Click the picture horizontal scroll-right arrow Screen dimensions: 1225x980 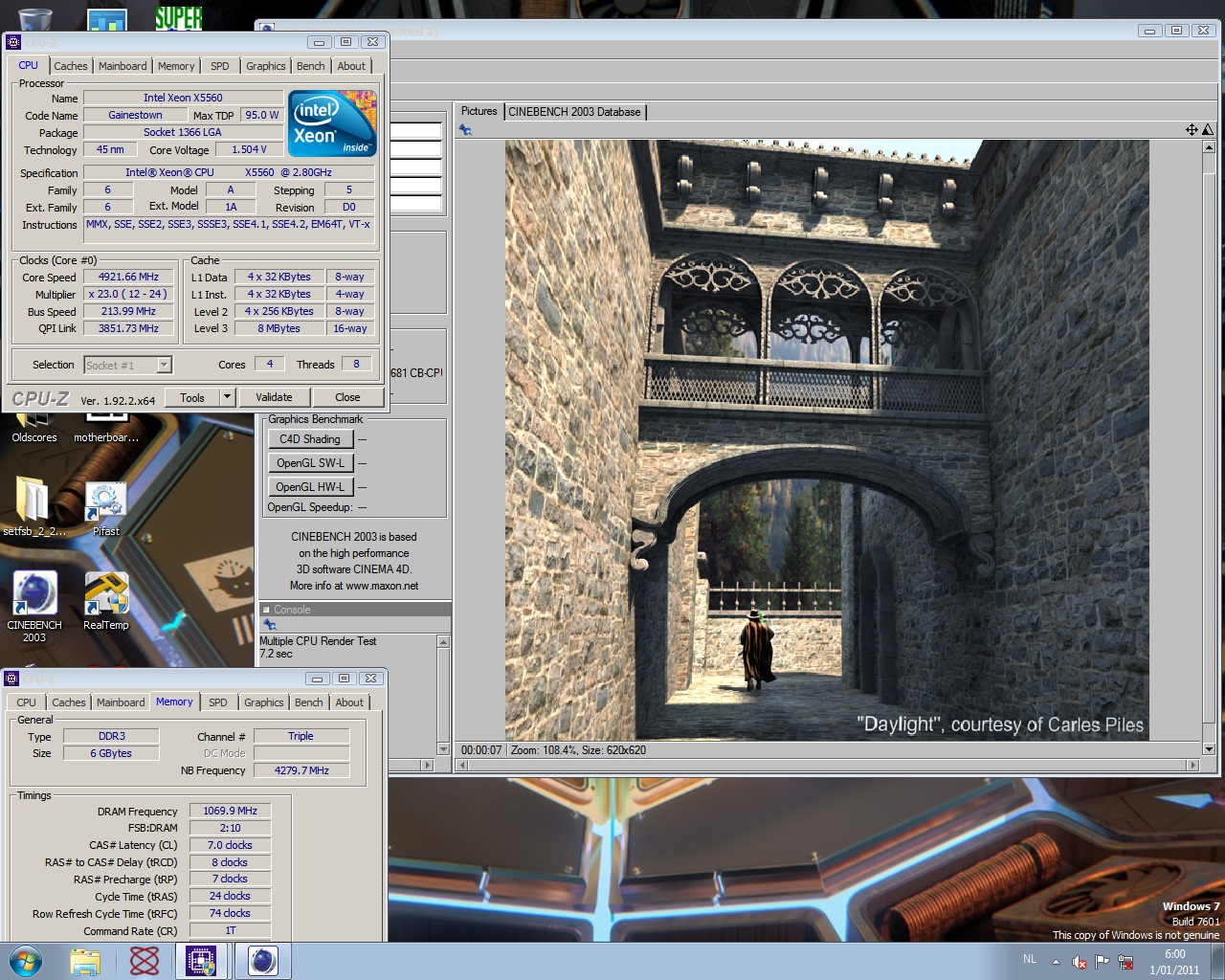pyautogui.click(x=1192, y=765)
